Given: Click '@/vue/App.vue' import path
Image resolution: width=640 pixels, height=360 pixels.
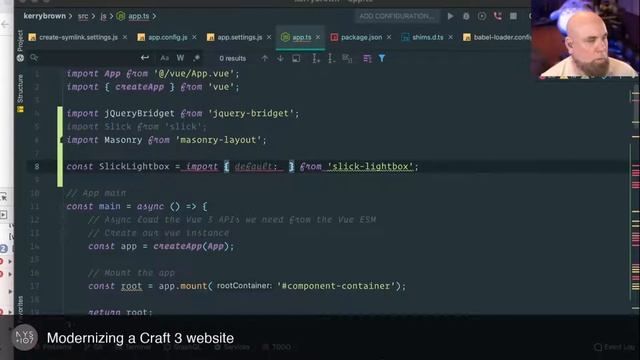Looking at the screenshot, I should click(x=194, y=74).
